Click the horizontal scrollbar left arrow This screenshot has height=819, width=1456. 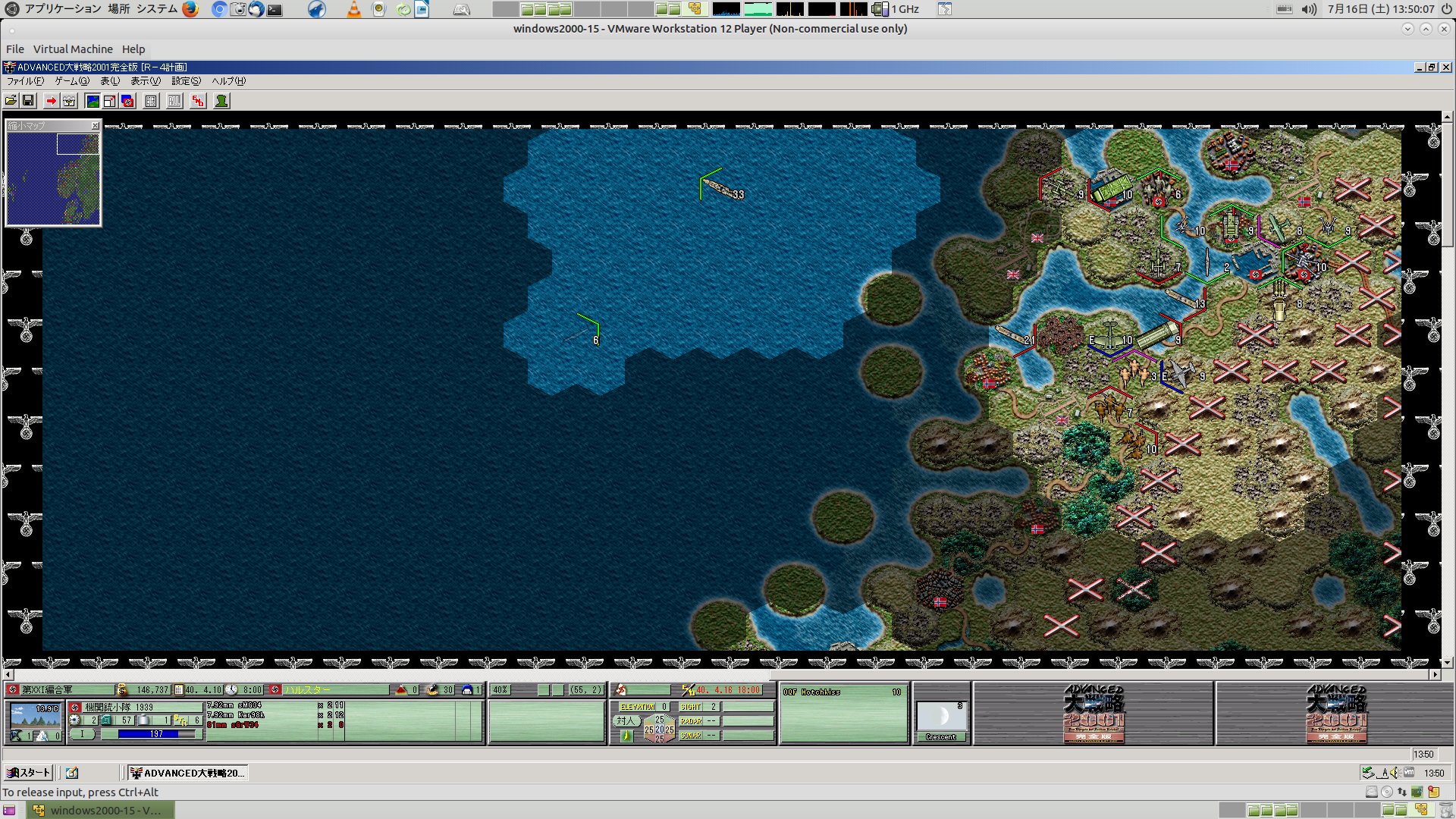pyautogui.click(x=8, y=674)
